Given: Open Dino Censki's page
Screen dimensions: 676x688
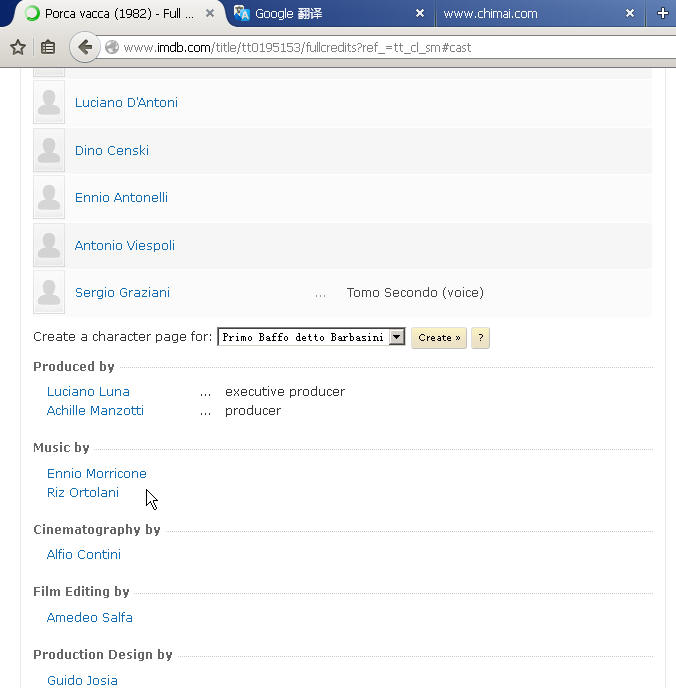Looking at the screenshot, I should [x=112, y=150].
